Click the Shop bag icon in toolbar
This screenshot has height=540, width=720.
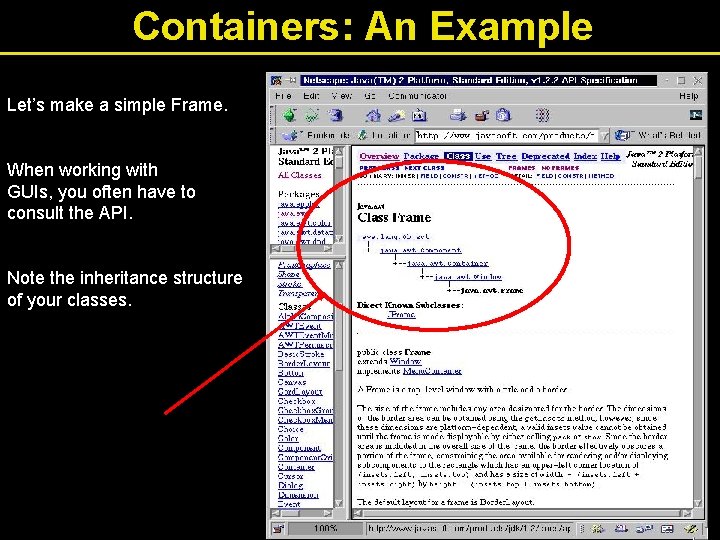coord(503,115)
